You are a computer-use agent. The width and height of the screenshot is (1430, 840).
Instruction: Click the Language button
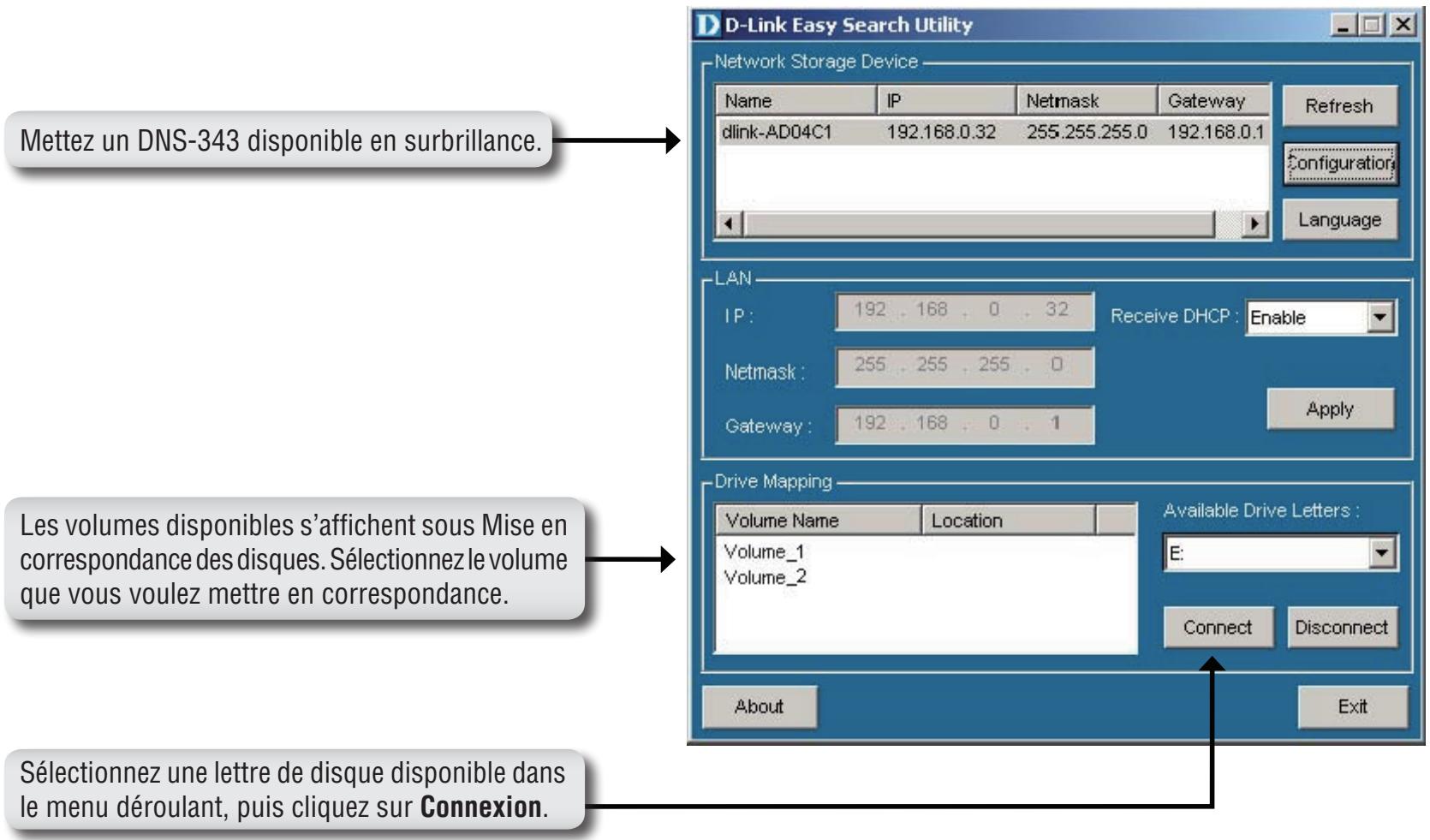click(x=1339, y=220)
